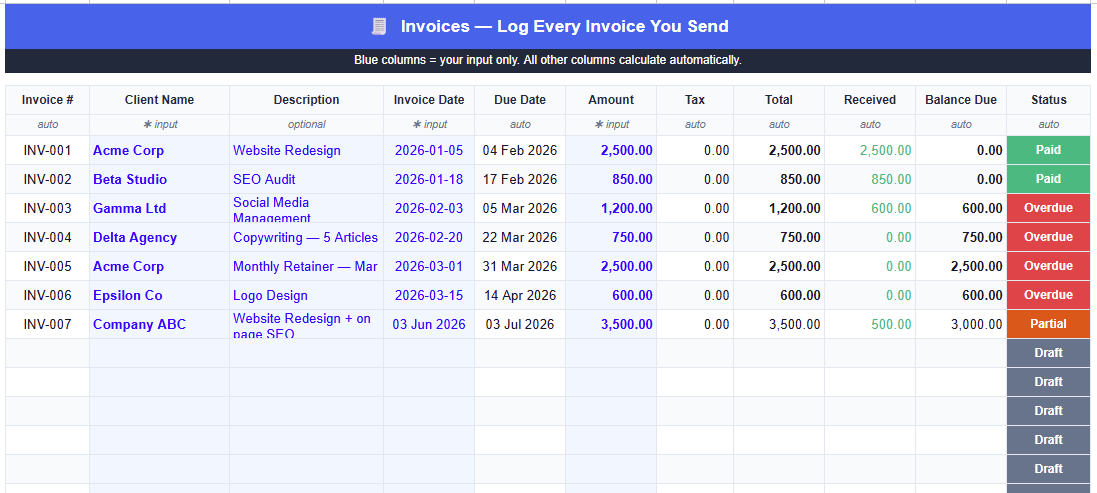Select the Monthly Retainer — Mar description
The width and height of the screenshot is (1097, 493).
[x=306, y=266]
